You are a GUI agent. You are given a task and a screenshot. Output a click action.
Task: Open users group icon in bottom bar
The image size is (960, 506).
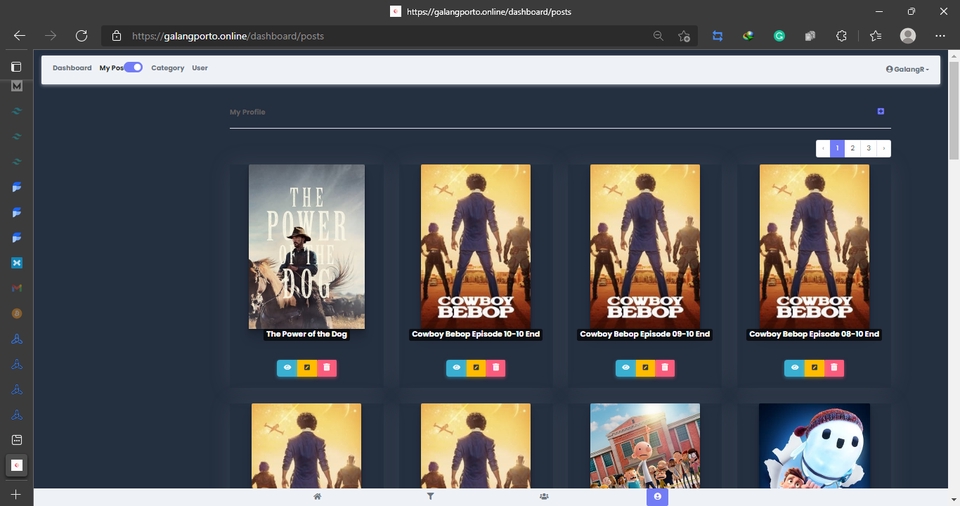[544, 497]
